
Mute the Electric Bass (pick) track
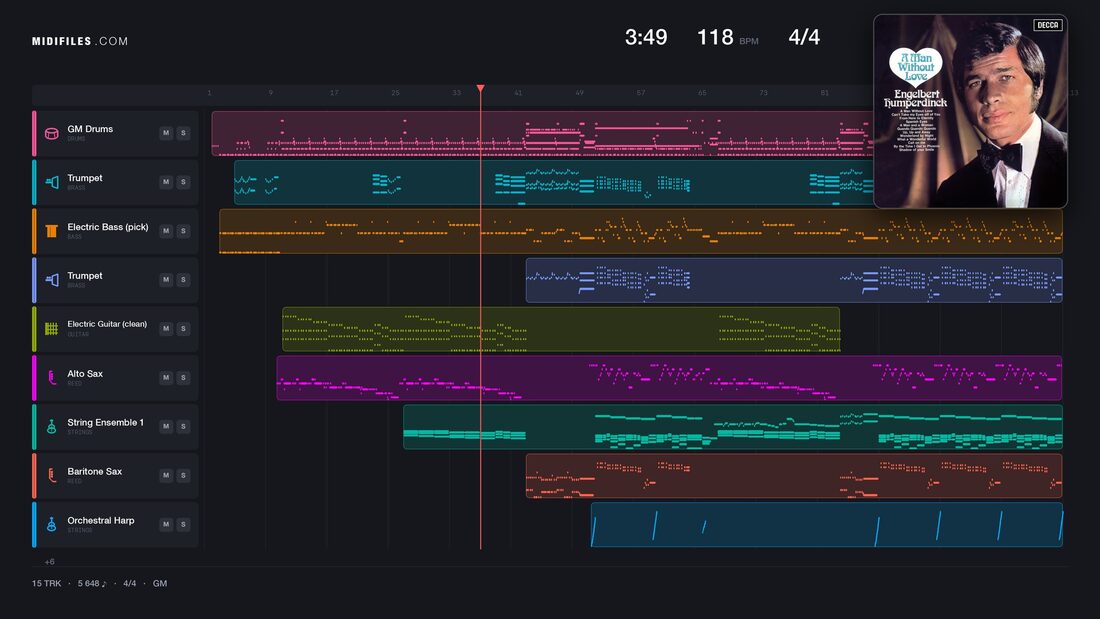point(166,231)
